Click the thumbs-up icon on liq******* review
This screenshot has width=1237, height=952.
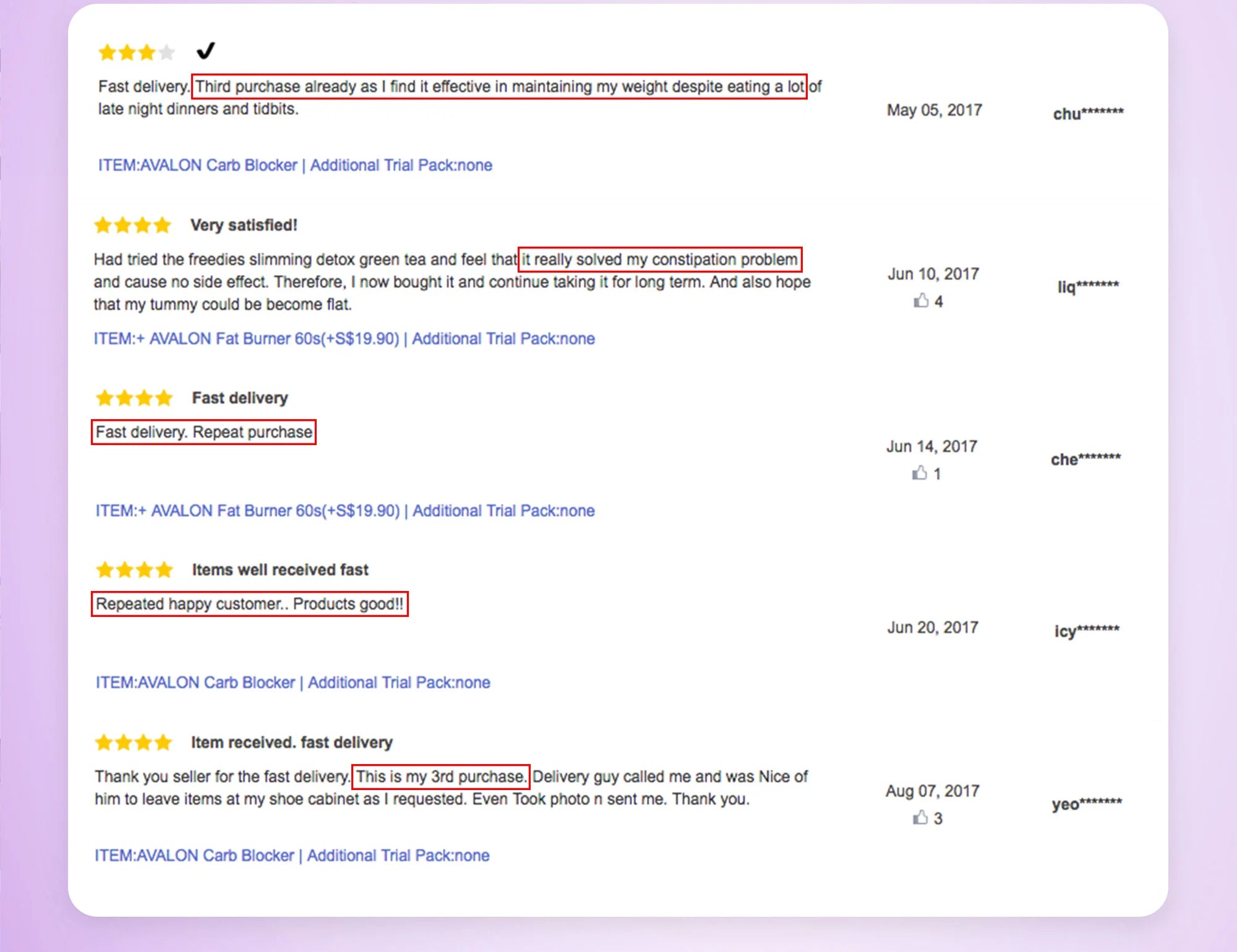[921, 300]
